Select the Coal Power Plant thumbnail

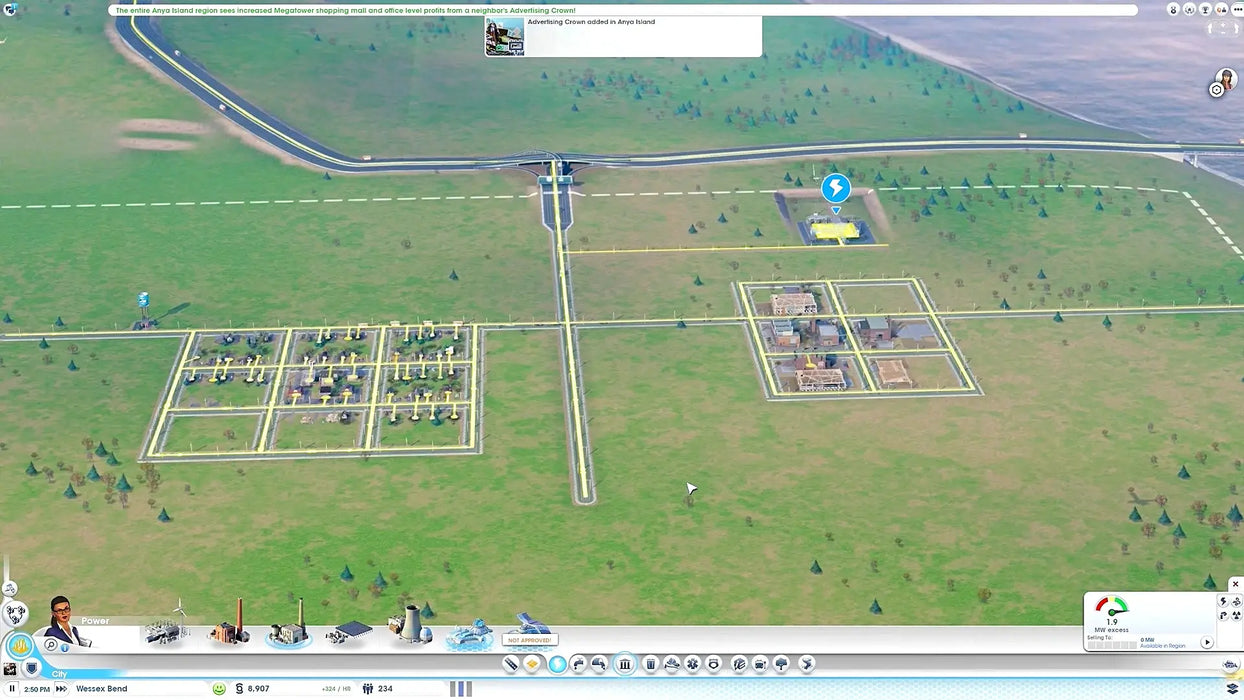coord(230,624)
